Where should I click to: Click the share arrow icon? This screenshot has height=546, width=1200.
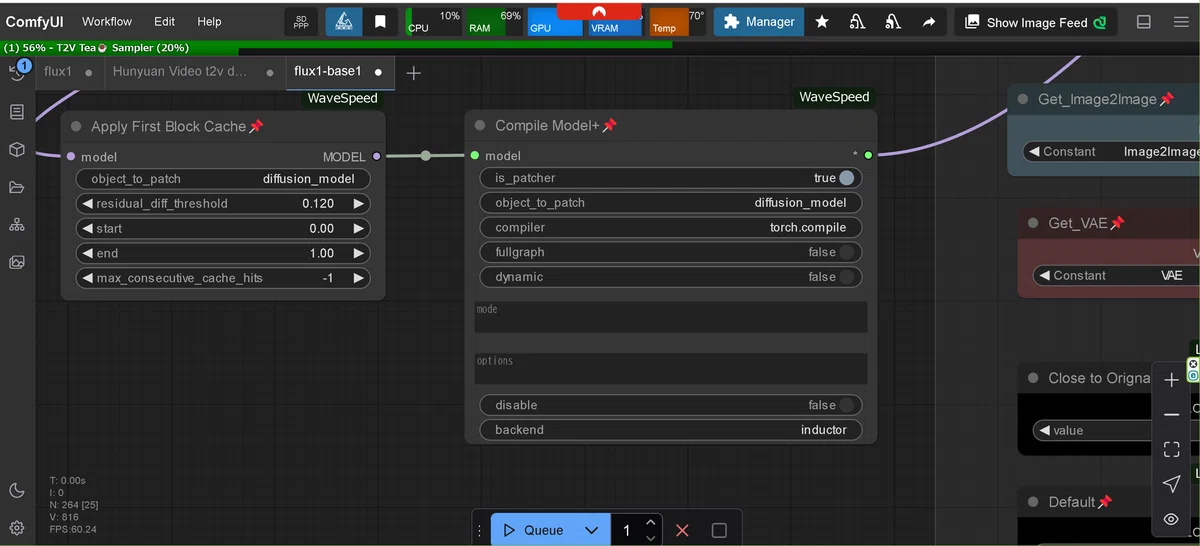tap(929, 21)
